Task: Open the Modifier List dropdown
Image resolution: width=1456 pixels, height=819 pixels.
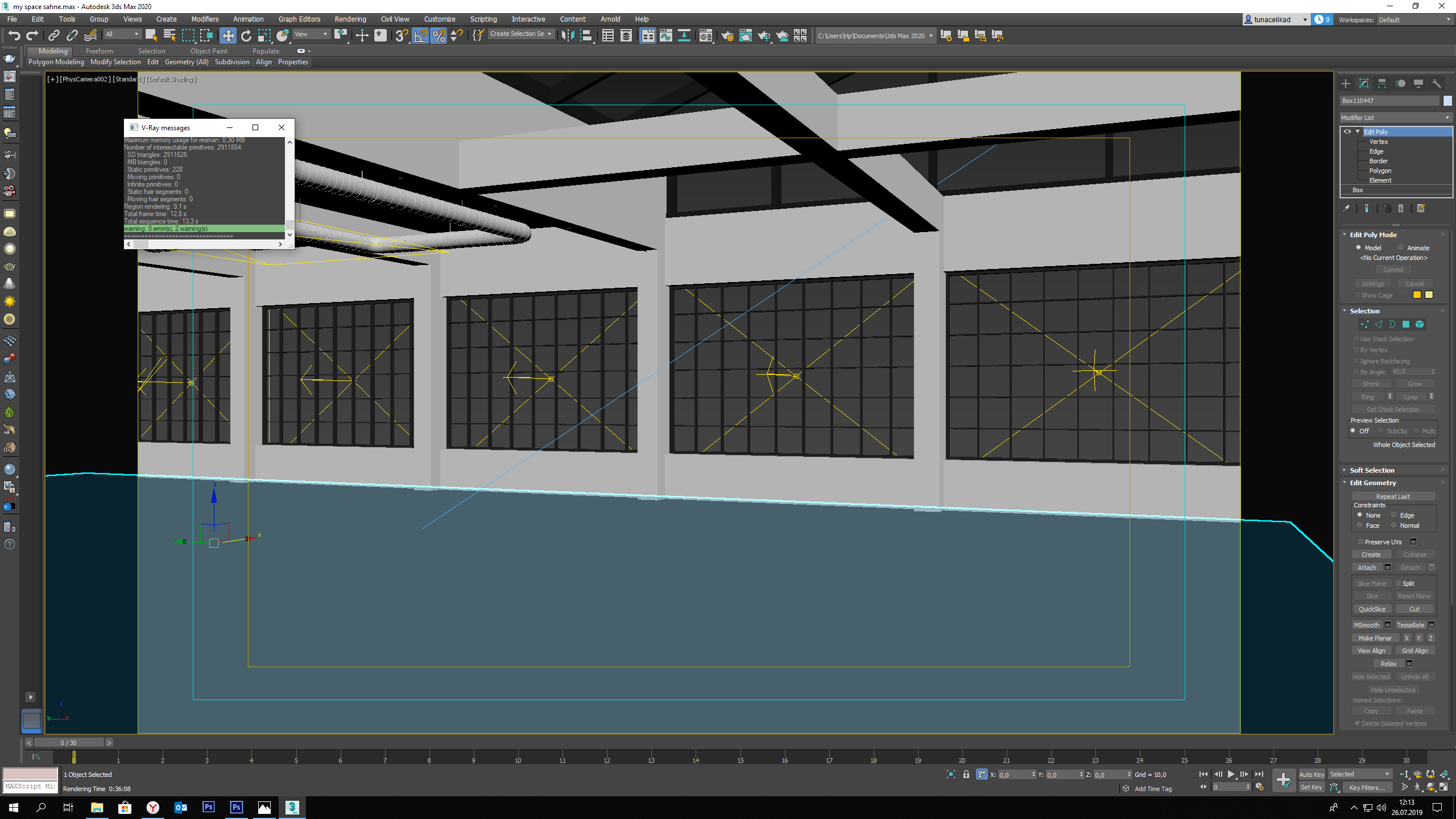Action: tap(1395, 118)
